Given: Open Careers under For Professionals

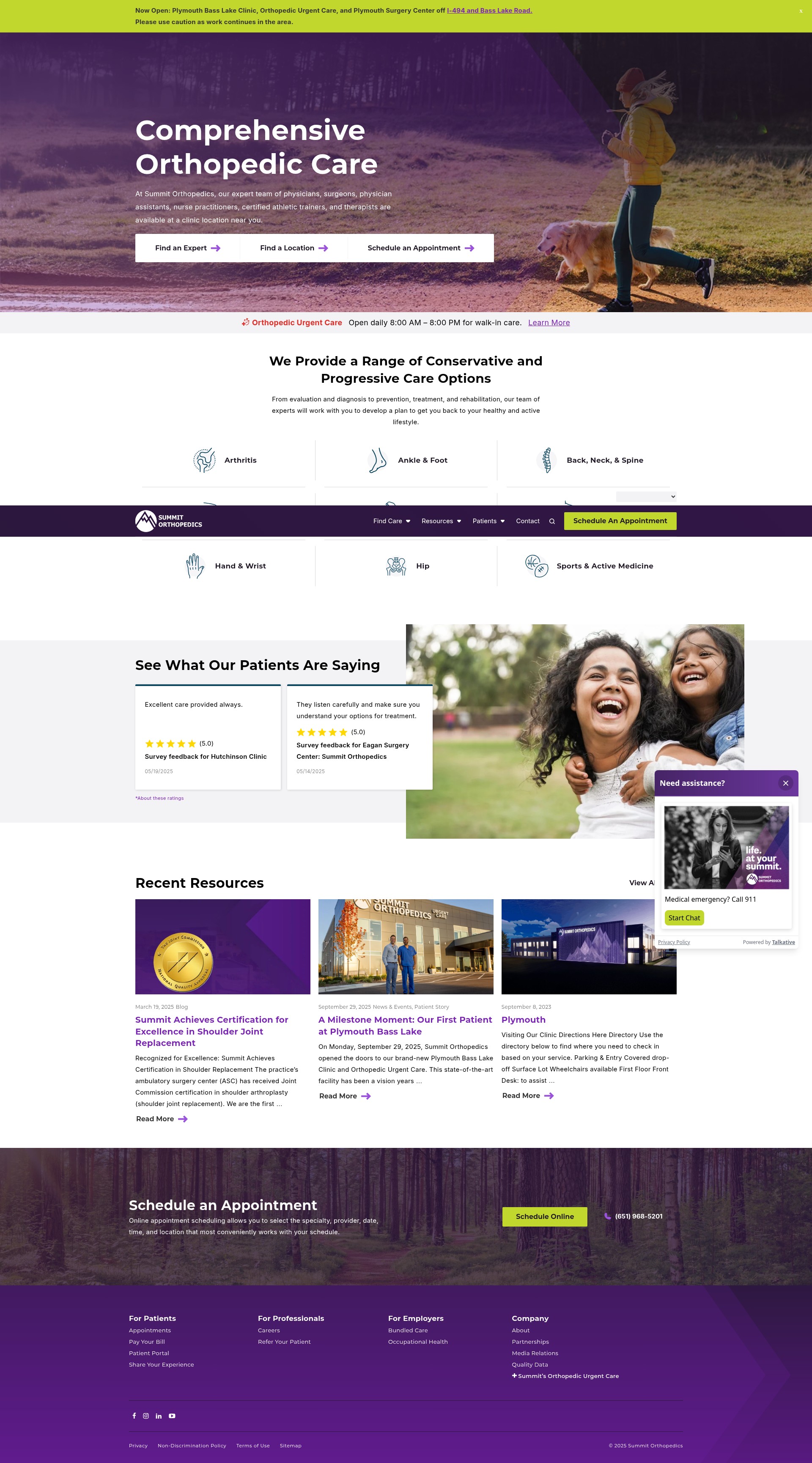Looking at the screenshot, I should tap(269, 1330).
